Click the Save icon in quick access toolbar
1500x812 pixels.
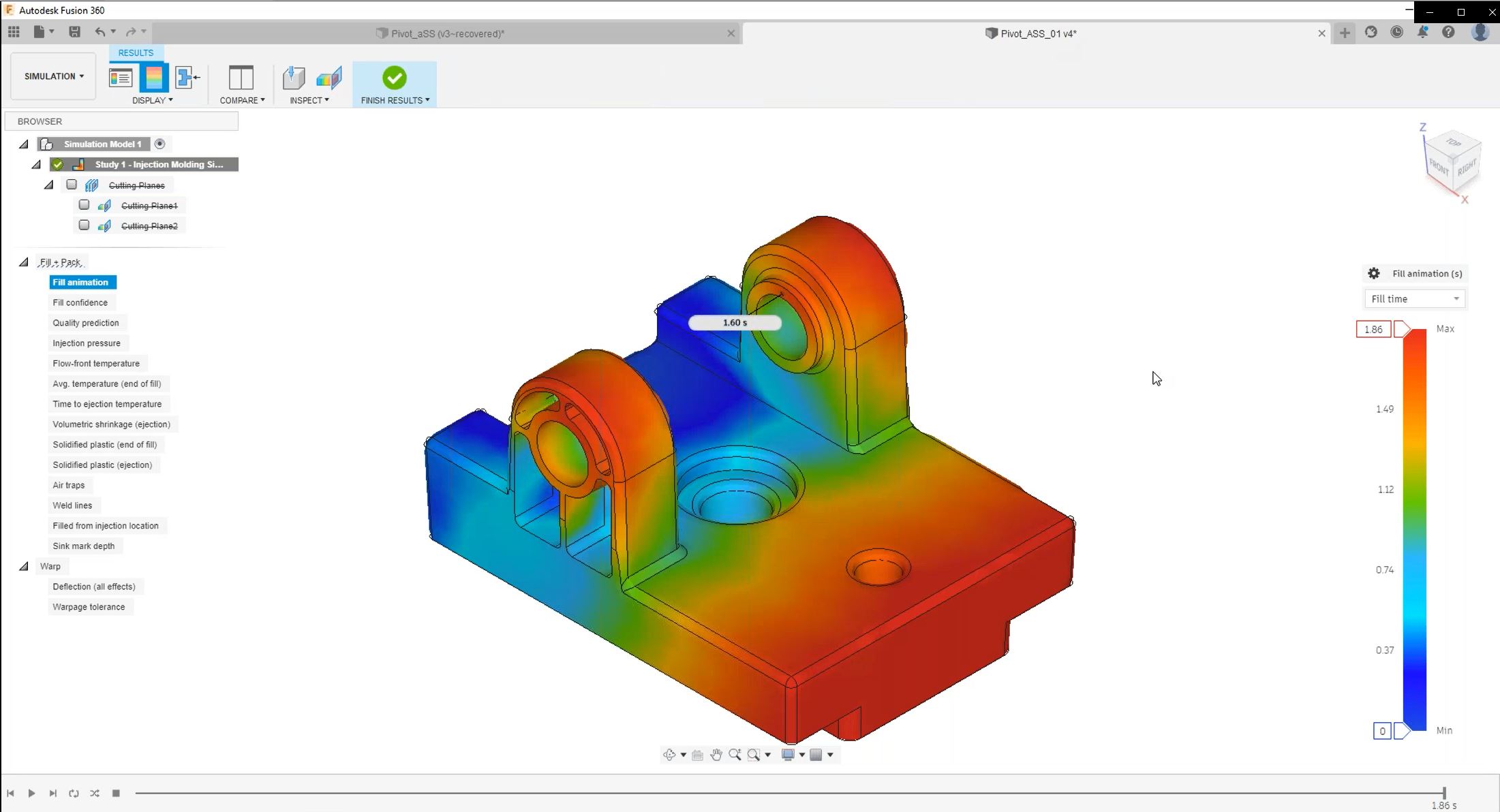pyautogui.click(x=75, y=31)
